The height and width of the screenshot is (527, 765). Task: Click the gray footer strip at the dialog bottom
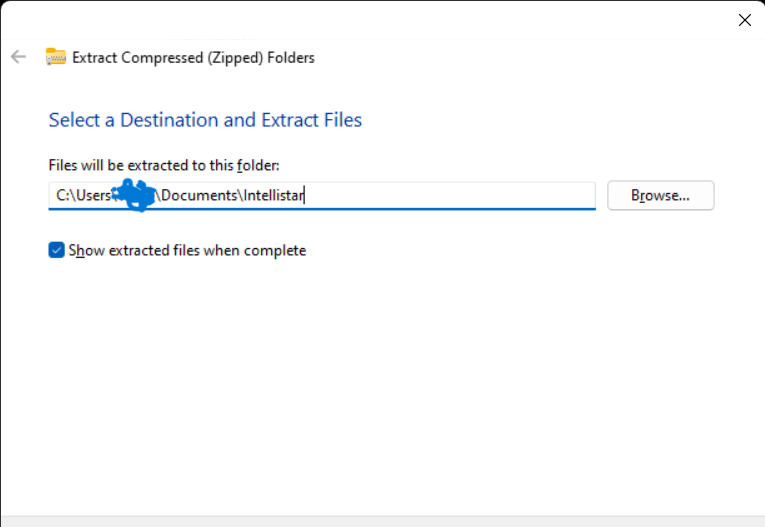click(x=382, y=521)
